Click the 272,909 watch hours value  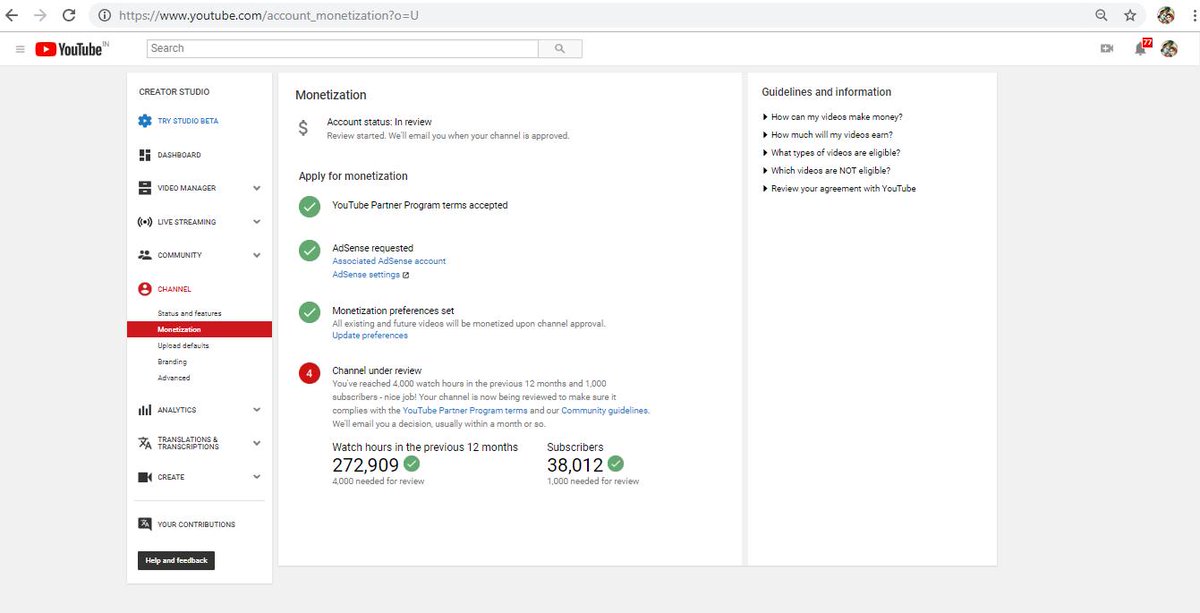tap(365, 465)
